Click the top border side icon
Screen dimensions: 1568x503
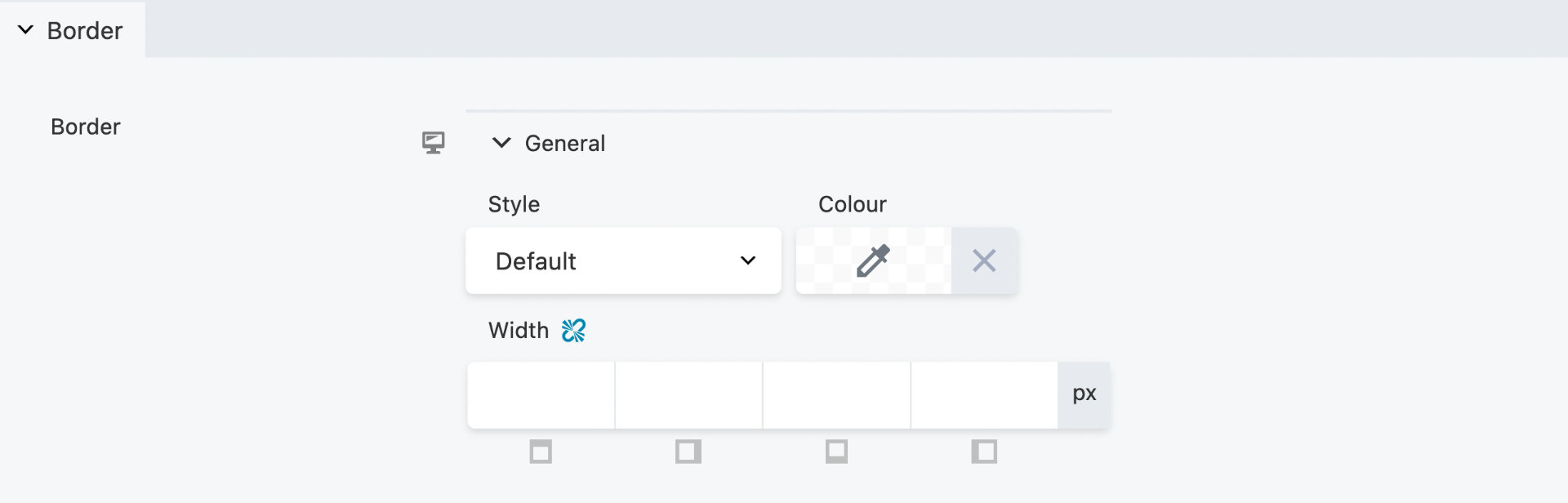541,452
